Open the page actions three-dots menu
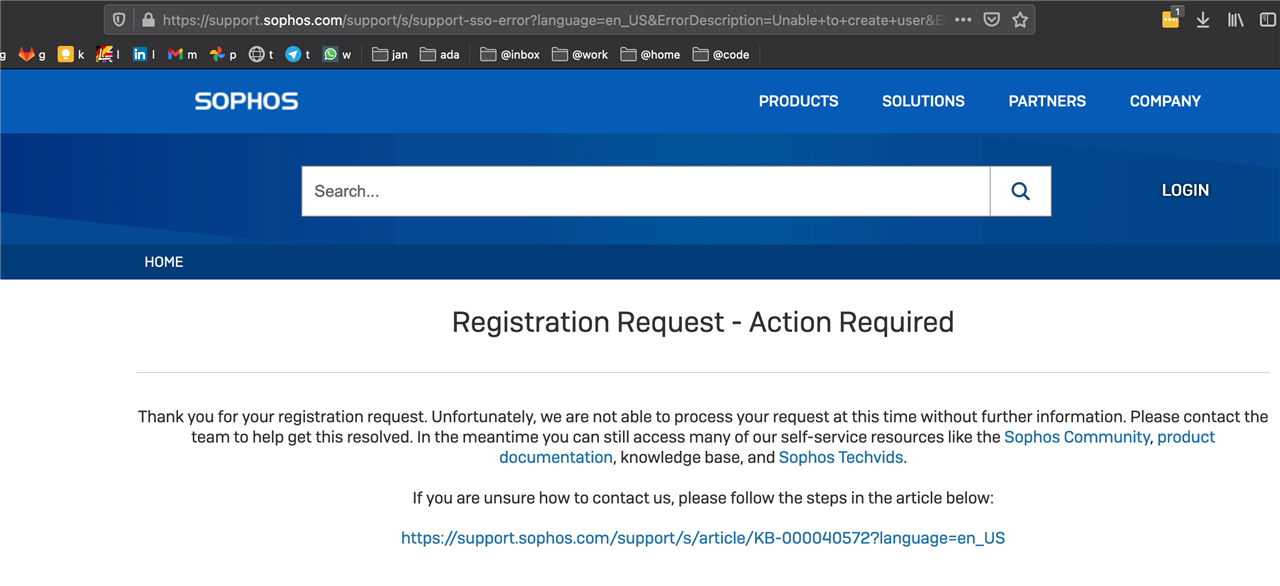The height and width of the screenshot is (586, 1280). (964, 20)
